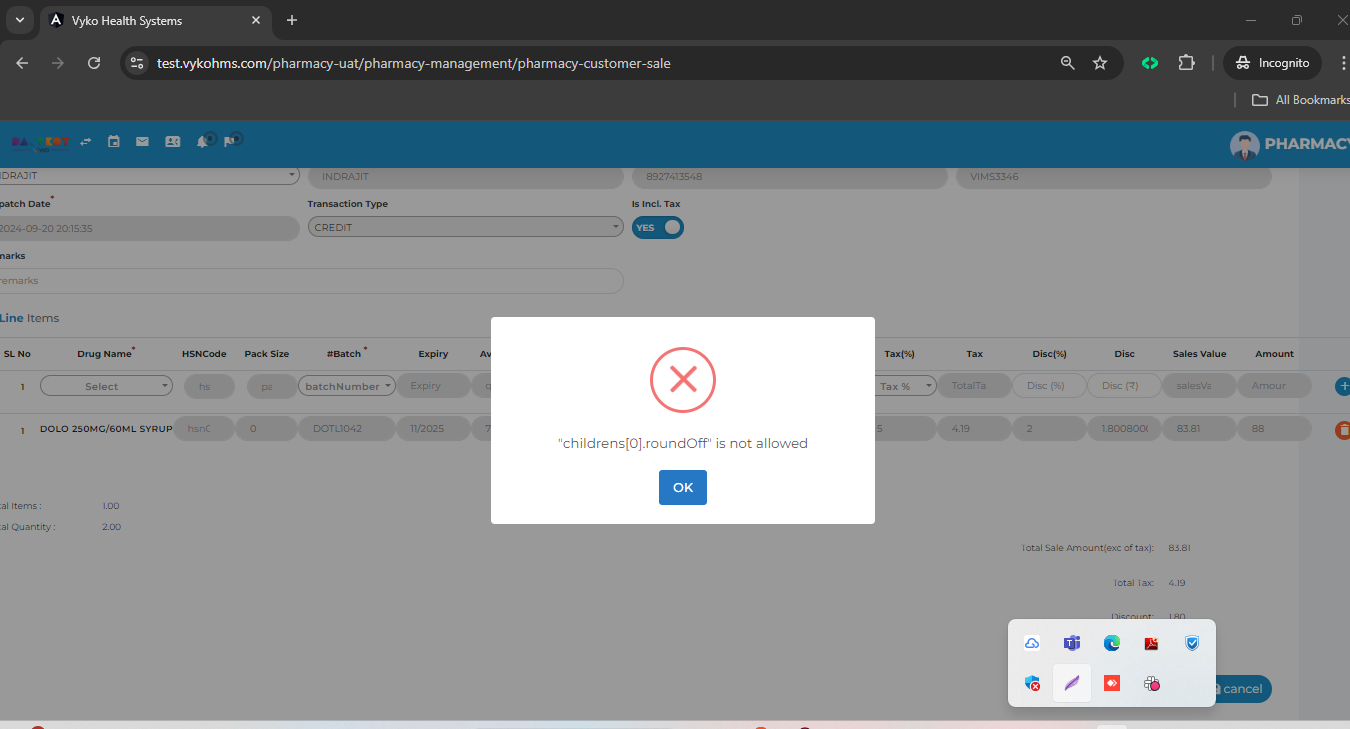Click the blue add line item icon
1350x729 pixels.
click(1343, 386)
